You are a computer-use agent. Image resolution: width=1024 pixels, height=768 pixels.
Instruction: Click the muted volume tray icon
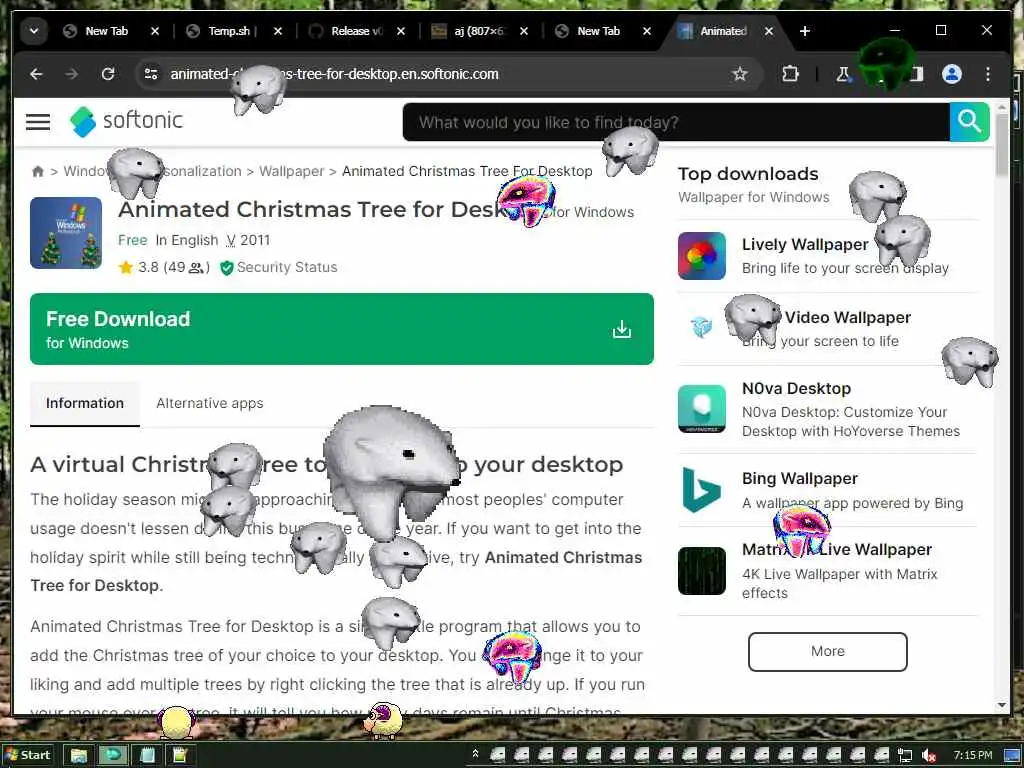pyautogui.click(x=929, y=756)
